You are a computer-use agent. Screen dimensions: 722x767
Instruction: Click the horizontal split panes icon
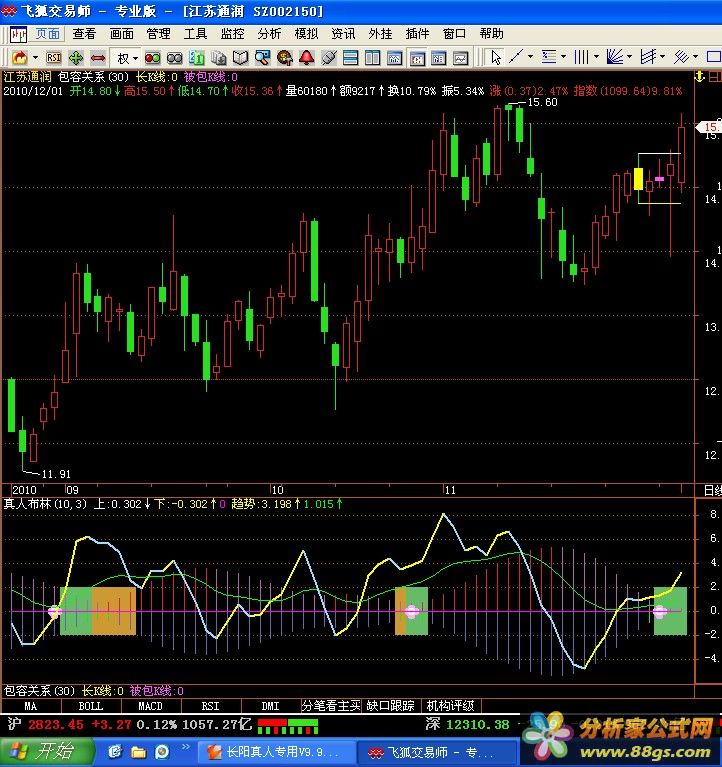click(350, 58)
